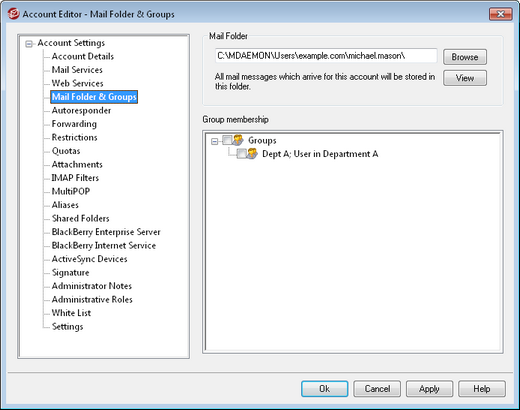Collapse the Account Settings tree node
This screenshot has height=410, width=520.
click(29, 44)
